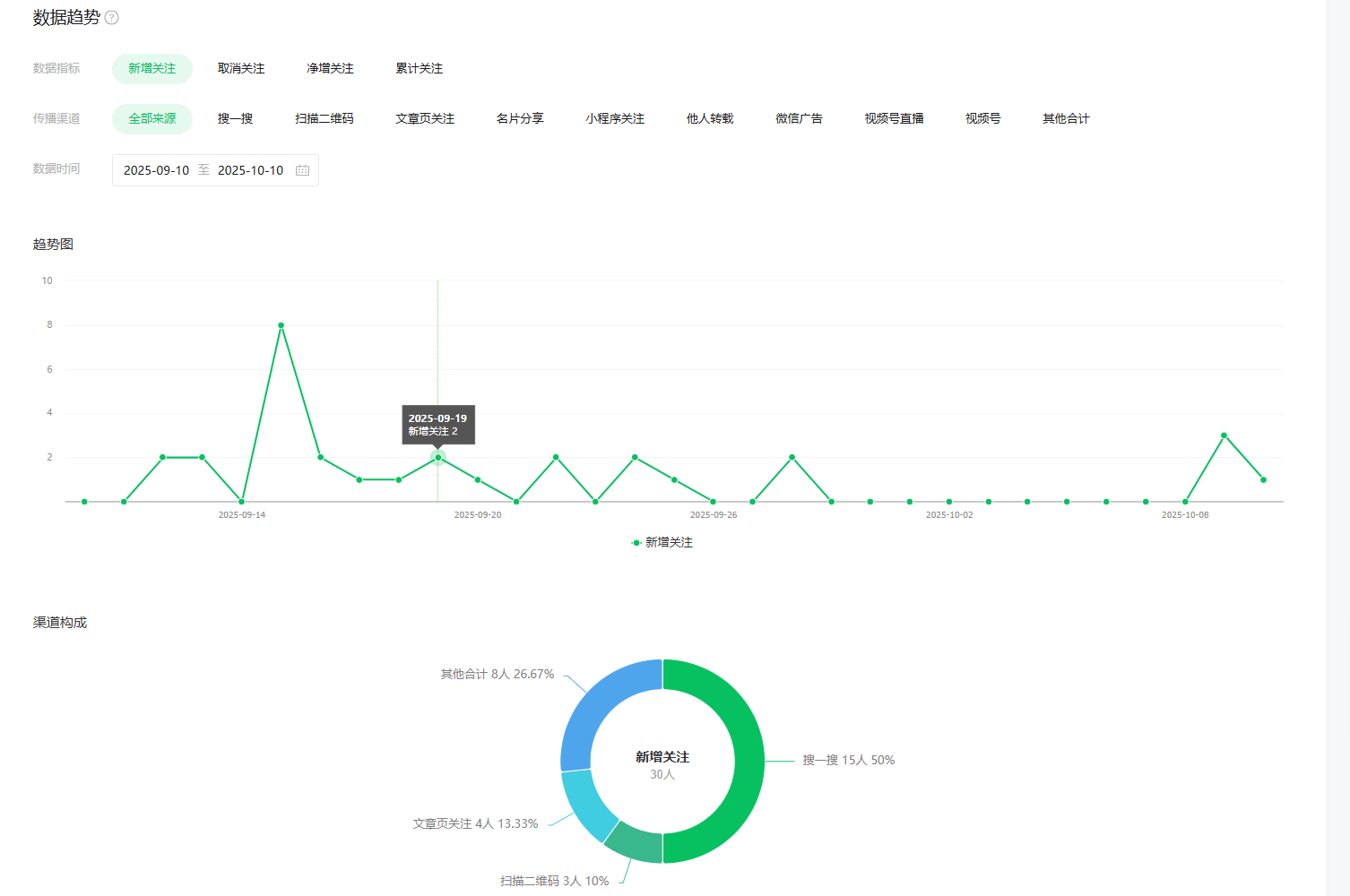Choose the 净增关注 metric
1350x896 pixels.
point(330,69)
